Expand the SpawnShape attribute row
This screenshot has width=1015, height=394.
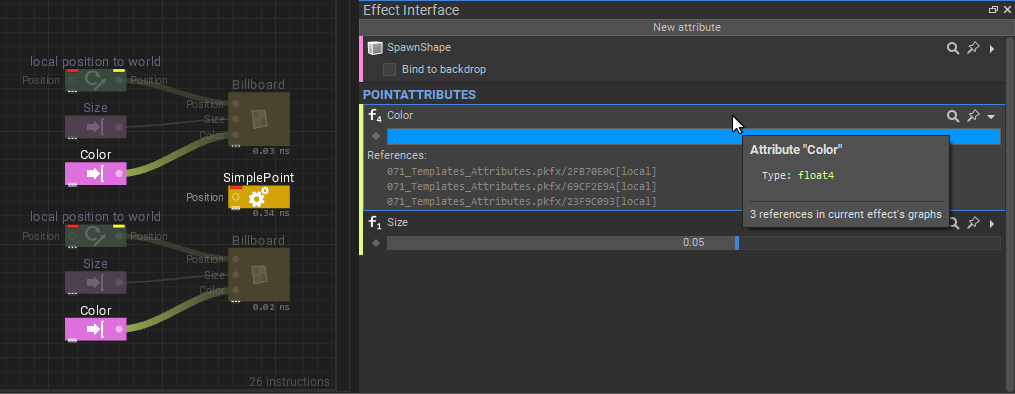pos(992,49)
